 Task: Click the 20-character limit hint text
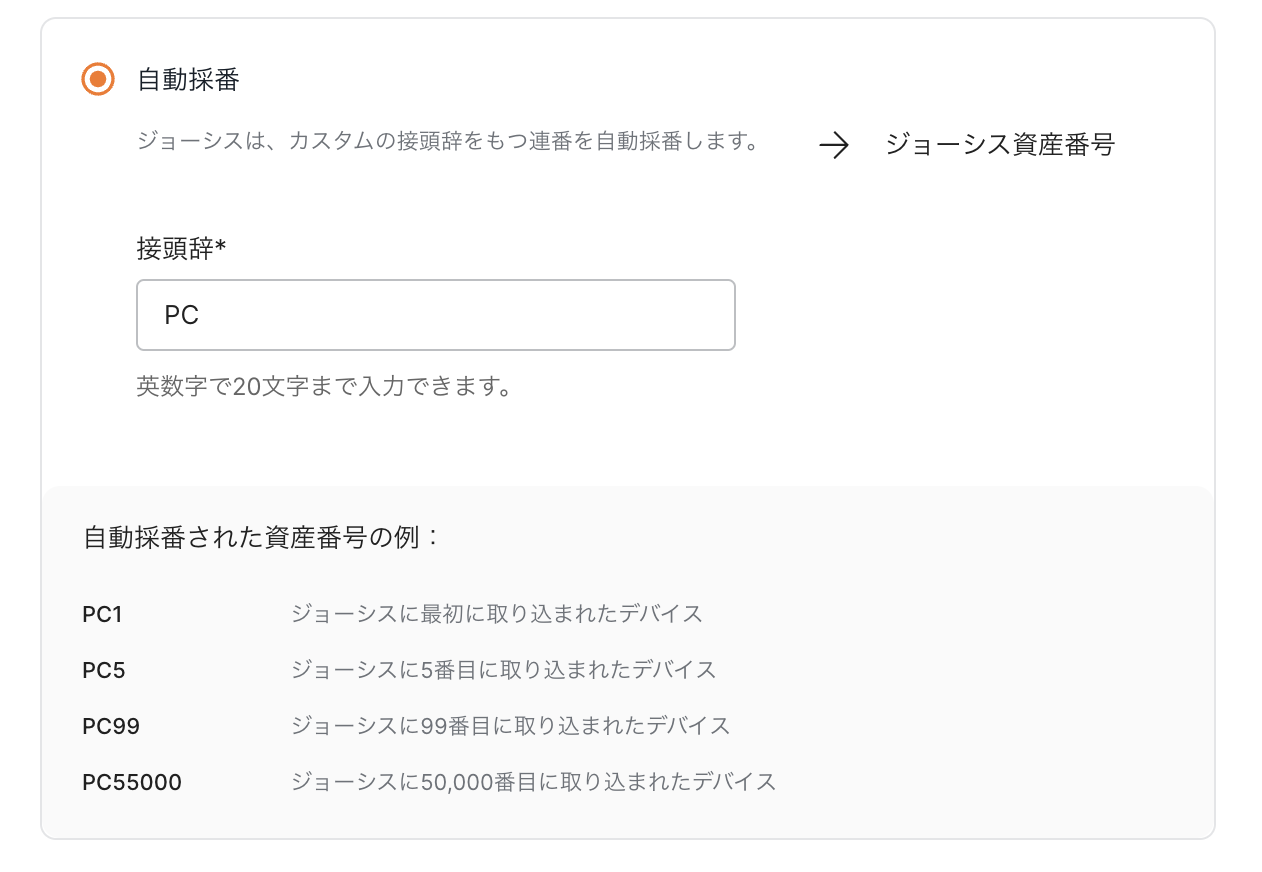coord(324,386)
